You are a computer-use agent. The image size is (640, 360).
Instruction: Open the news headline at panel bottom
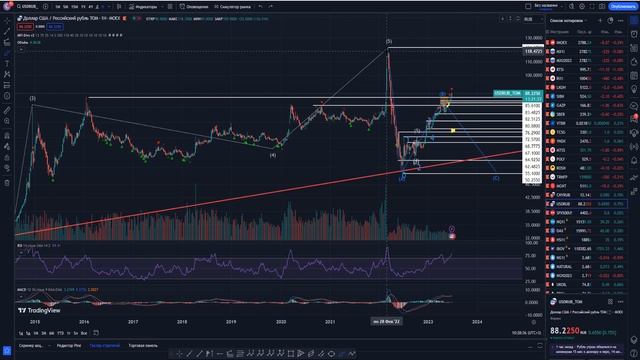587,349
